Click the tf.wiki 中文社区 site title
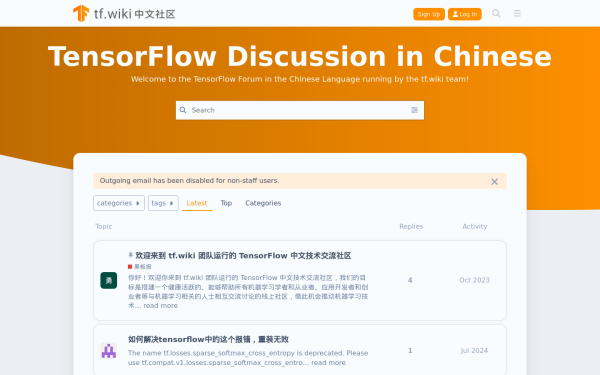 coord(134,14)
